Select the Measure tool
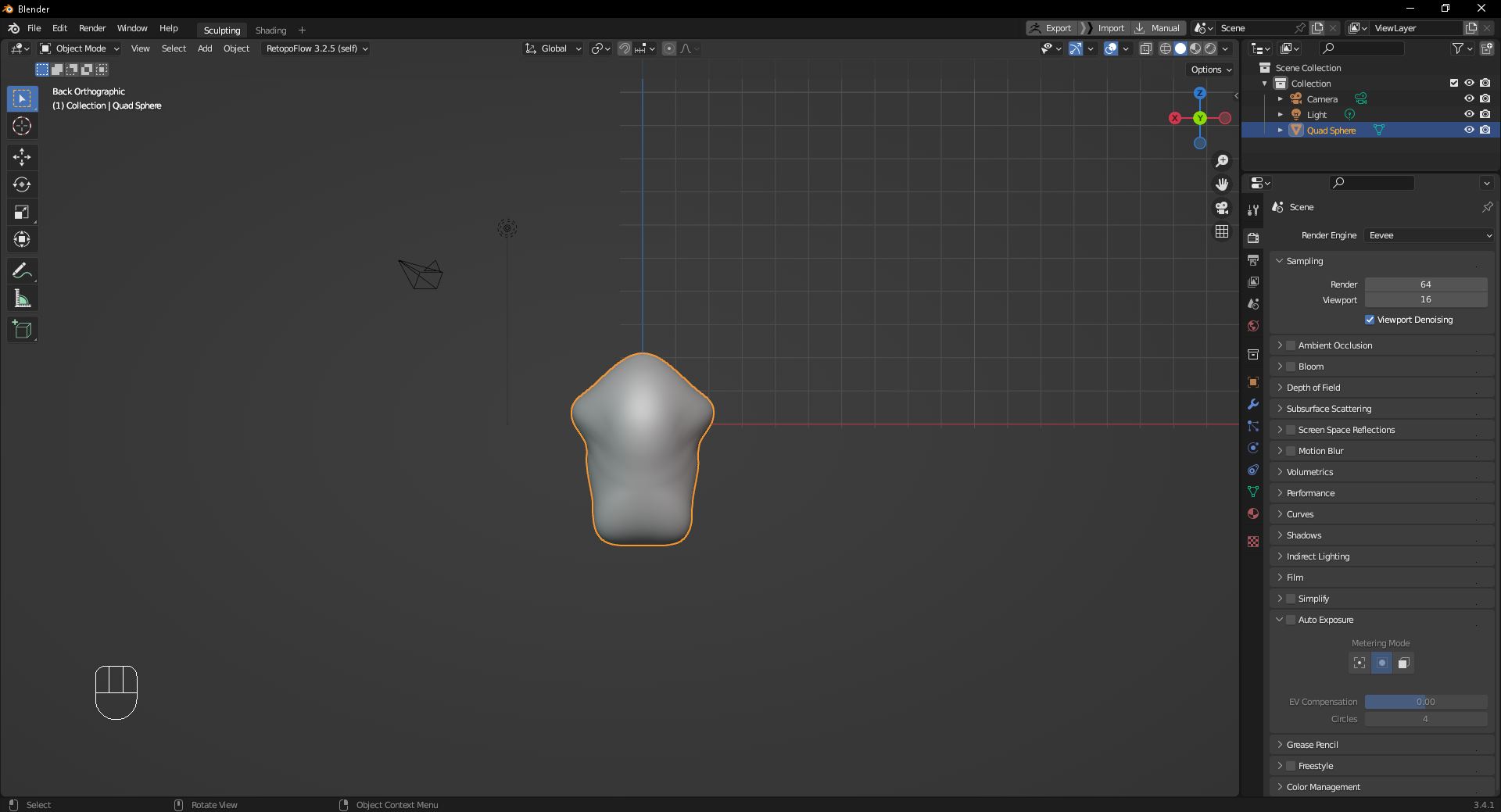This screenshot has height=812, width=1501. (22, 299)
